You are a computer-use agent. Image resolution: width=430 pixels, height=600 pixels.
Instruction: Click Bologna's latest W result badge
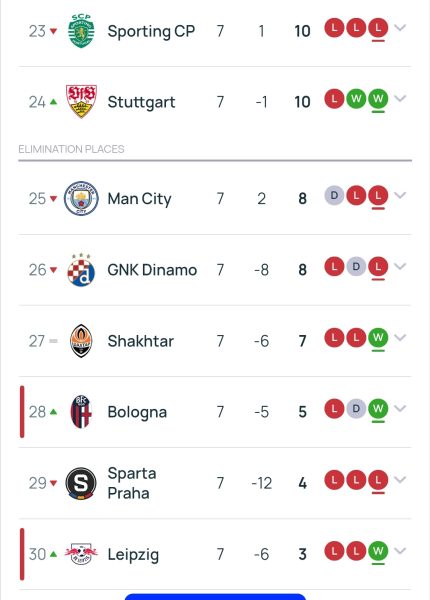(x=378, y=409)
